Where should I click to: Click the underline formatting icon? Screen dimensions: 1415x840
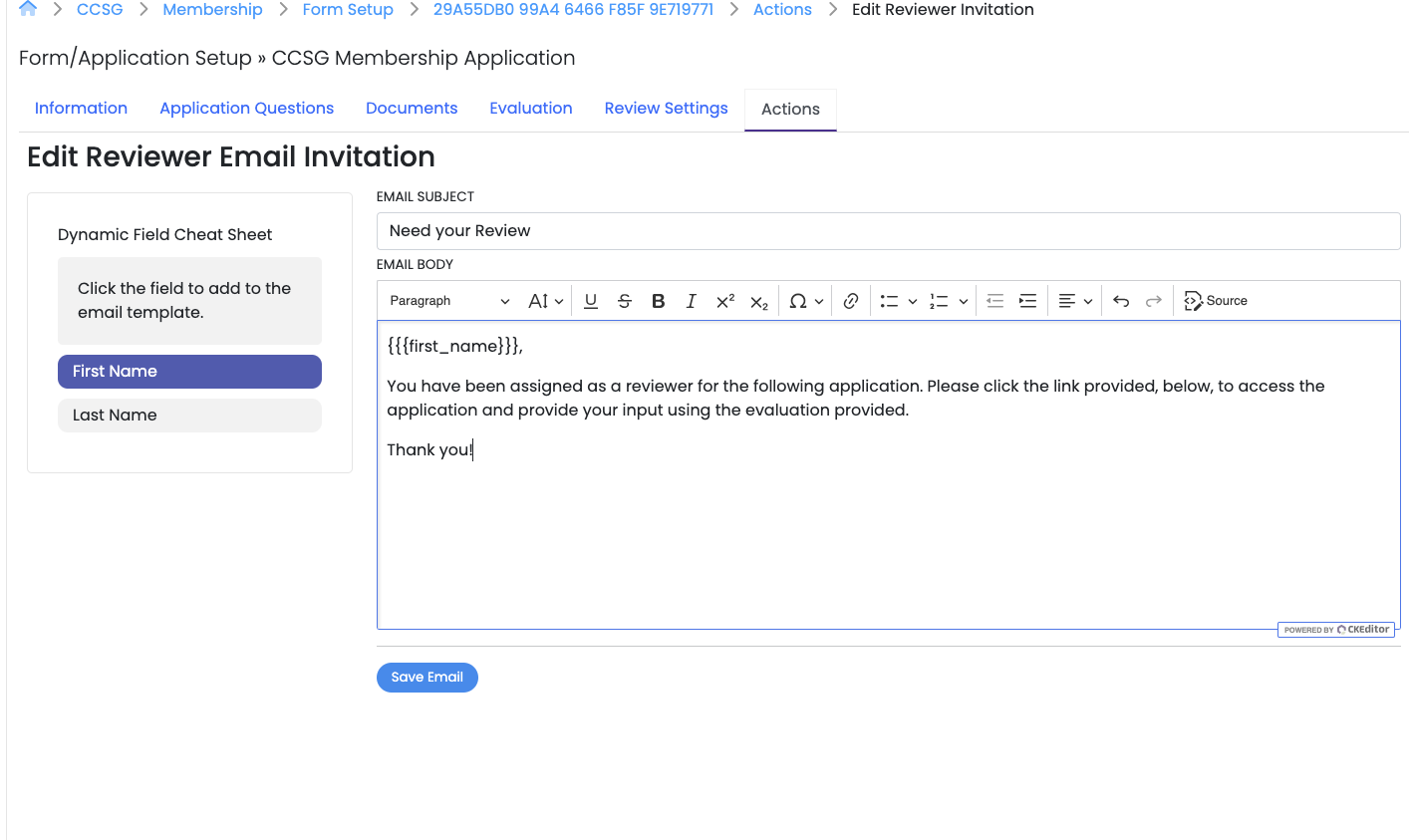tap(591, 301)
